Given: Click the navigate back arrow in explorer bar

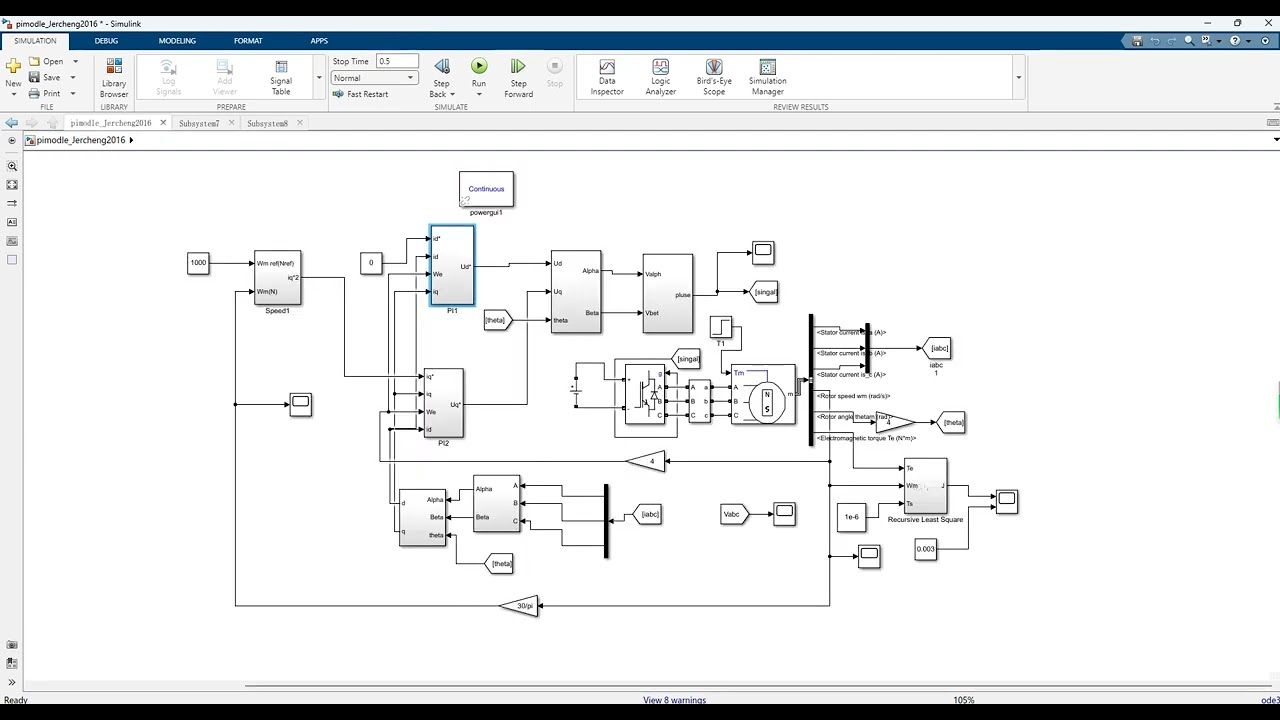Looking at the screenshot, I should pos(11,123).
